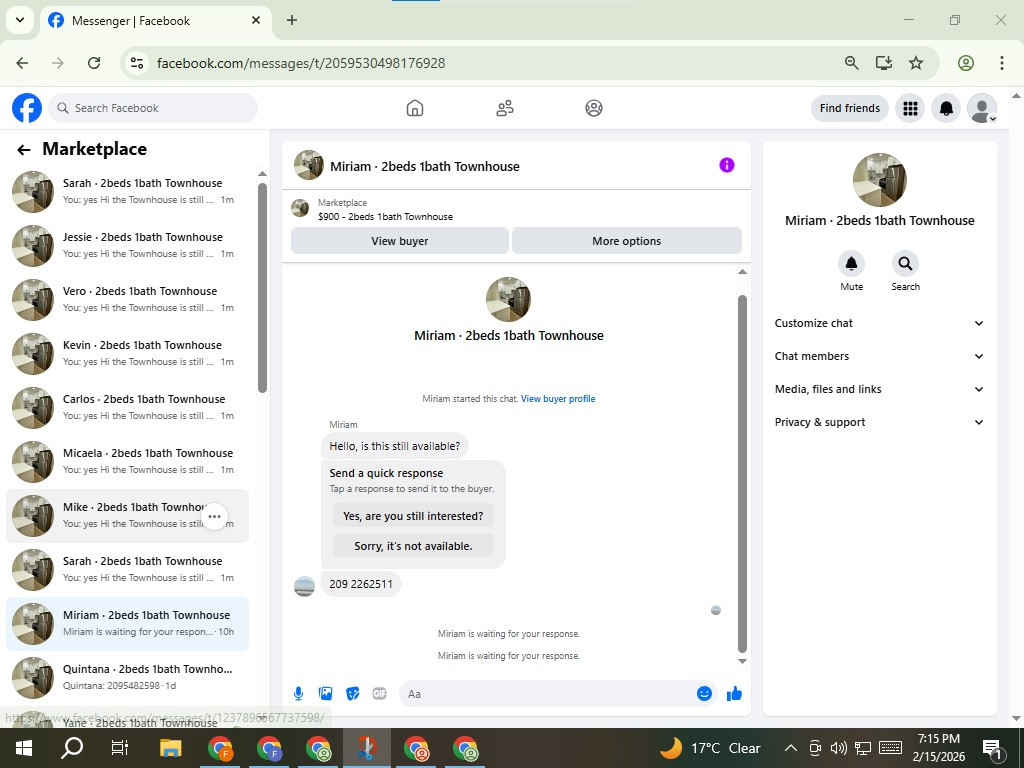Open Windows Start menu
Viewport: 1024px width, 768px height.
[24, 748]
